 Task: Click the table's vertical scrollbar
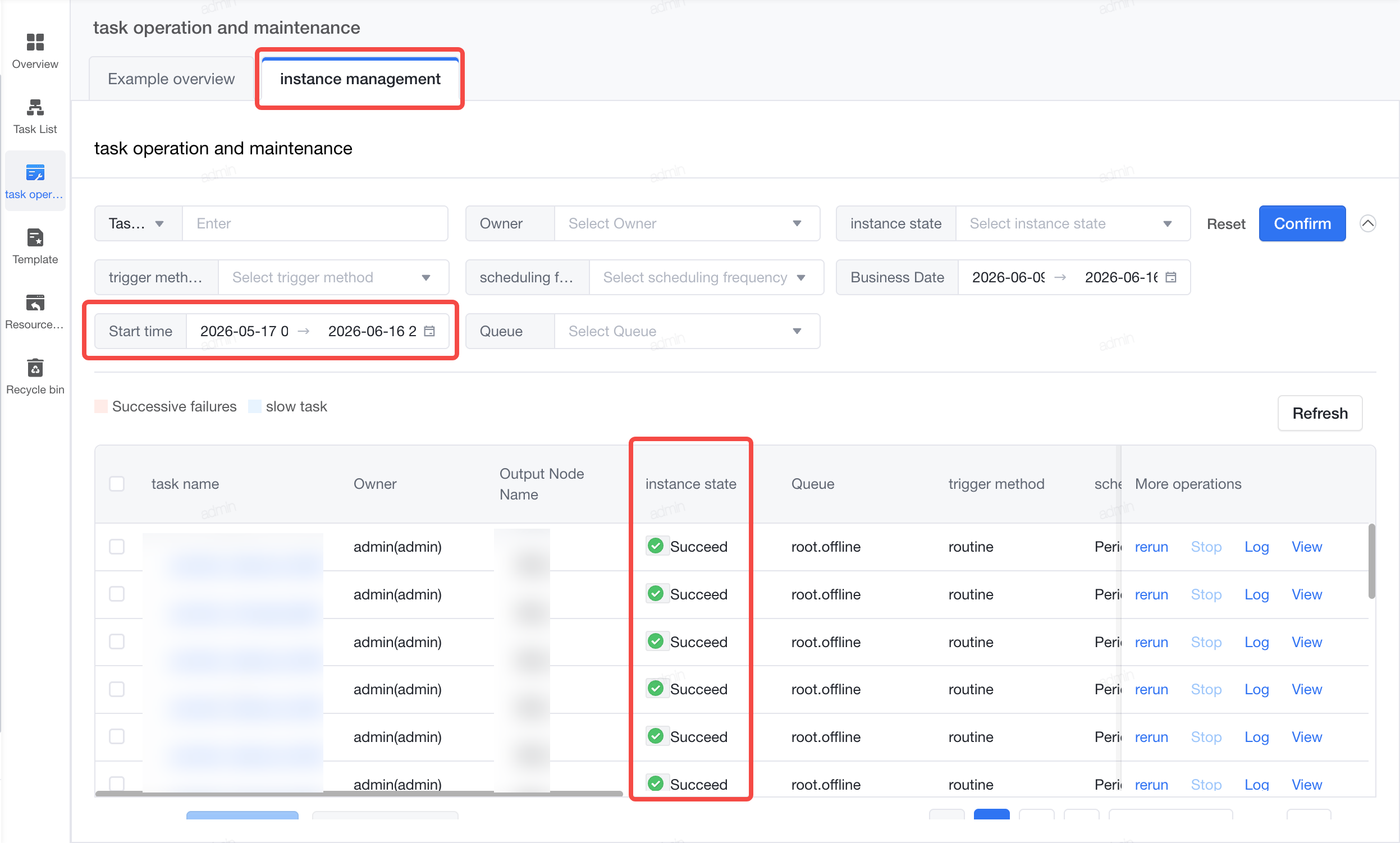coord(1371,561)
